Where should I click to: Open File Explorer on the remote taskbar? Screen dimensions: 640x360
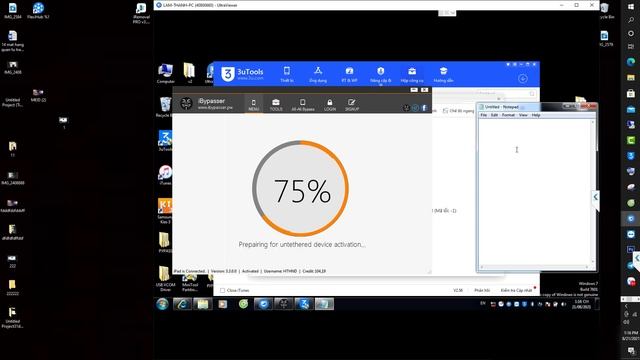(x=203, y=304)
